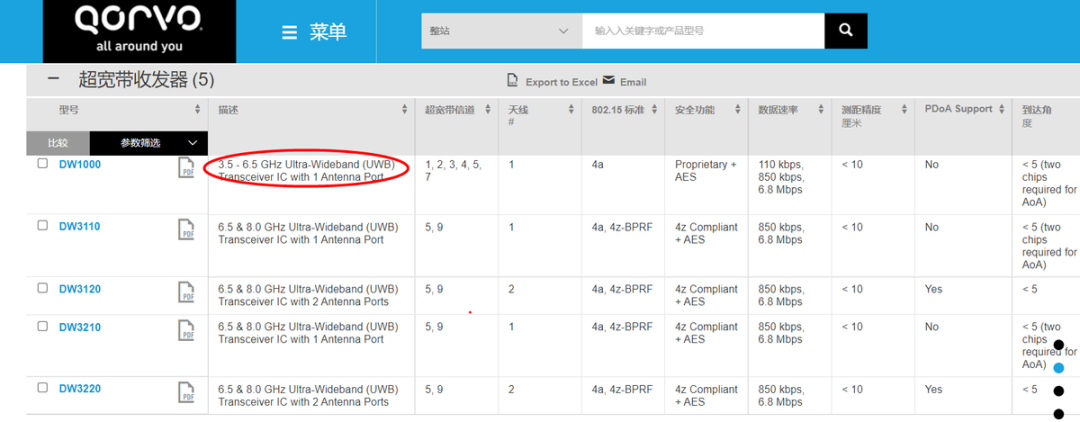This screenshot has width=1080, height=422.
Task: Tick the DW3120 row checkbox
Action: point(43,288)
